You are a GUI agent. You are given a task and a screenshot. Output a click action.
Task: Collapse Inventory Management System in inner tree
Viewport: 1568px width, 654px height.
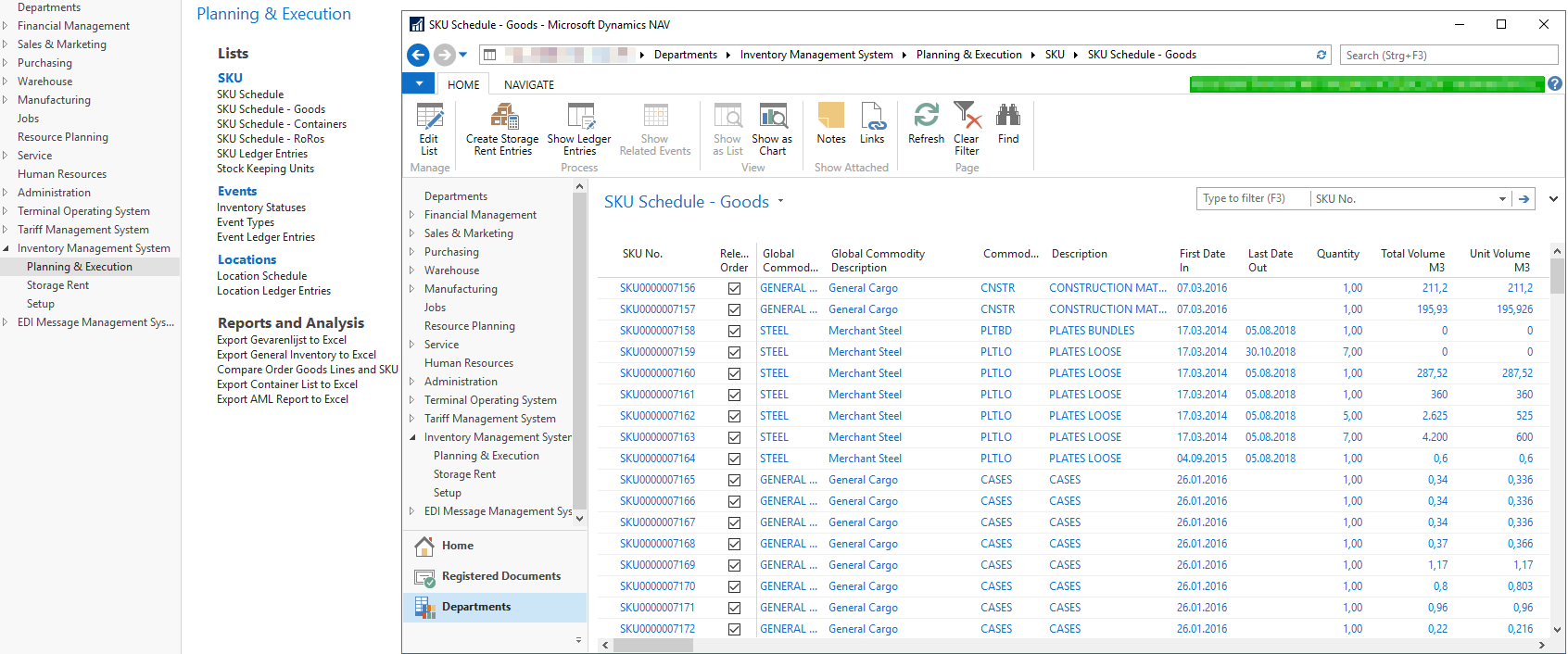[412, 437]
